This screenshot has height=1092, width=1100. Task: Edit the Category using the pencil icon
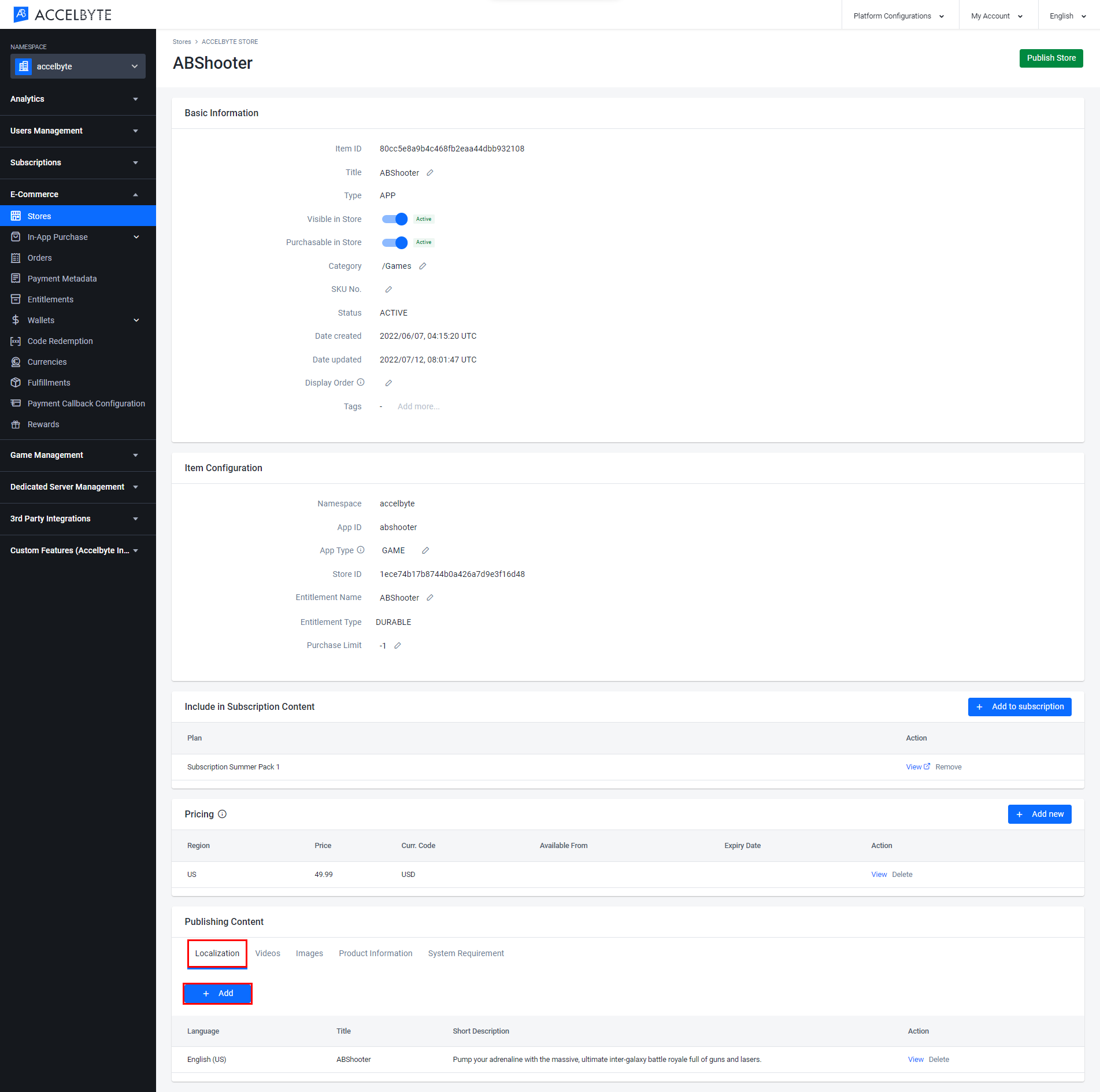click(423, 266)
